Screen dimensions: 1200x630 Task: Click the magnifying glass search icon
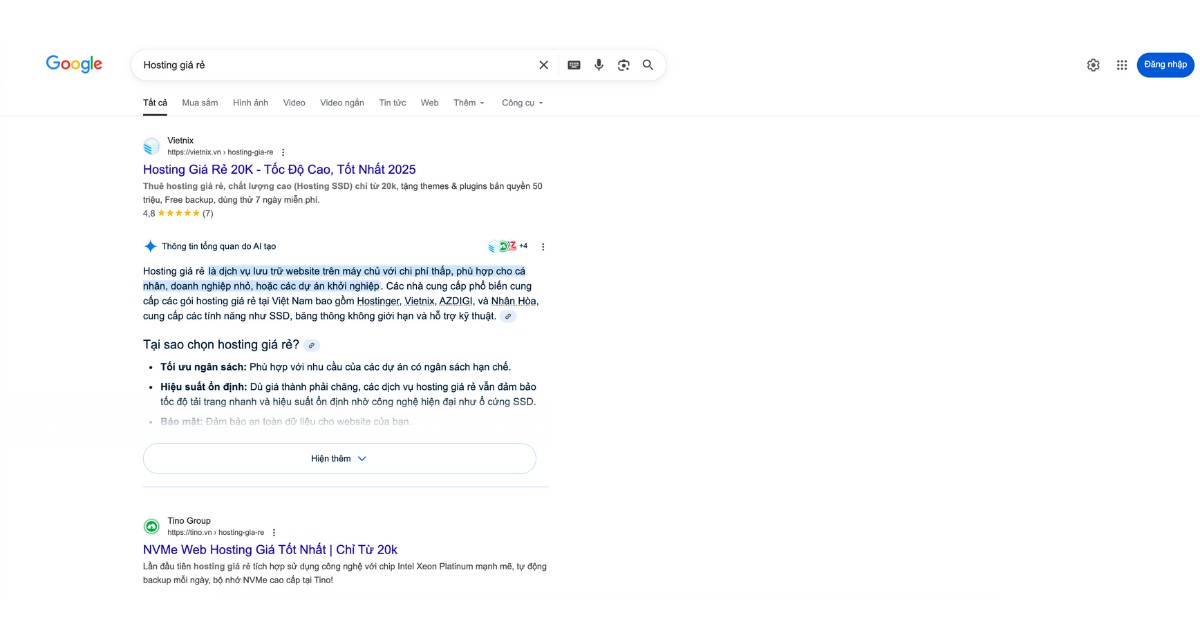[649, 64]
